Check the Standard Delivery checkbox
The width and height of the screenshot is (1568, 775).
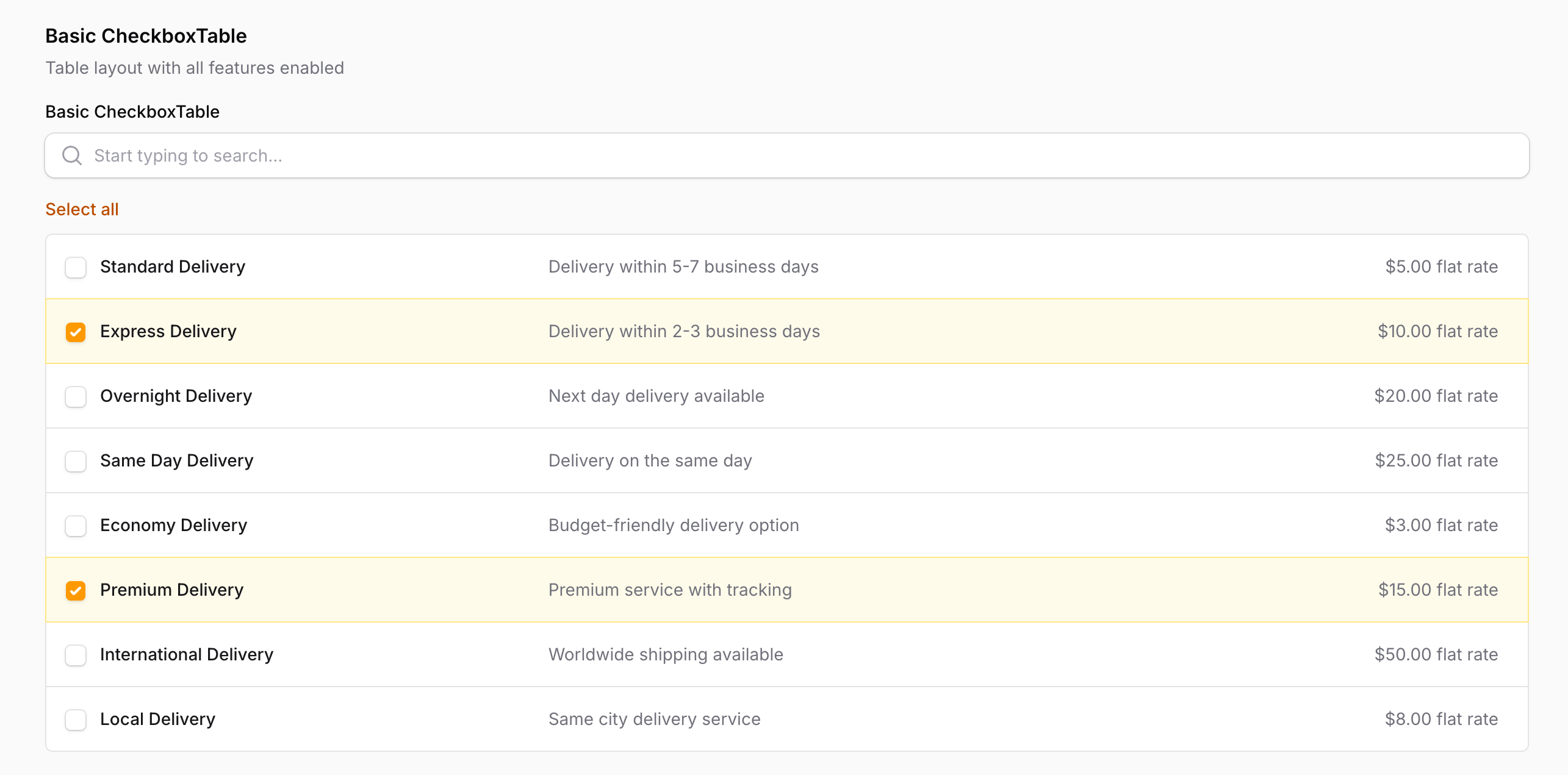tap(76, 267)
